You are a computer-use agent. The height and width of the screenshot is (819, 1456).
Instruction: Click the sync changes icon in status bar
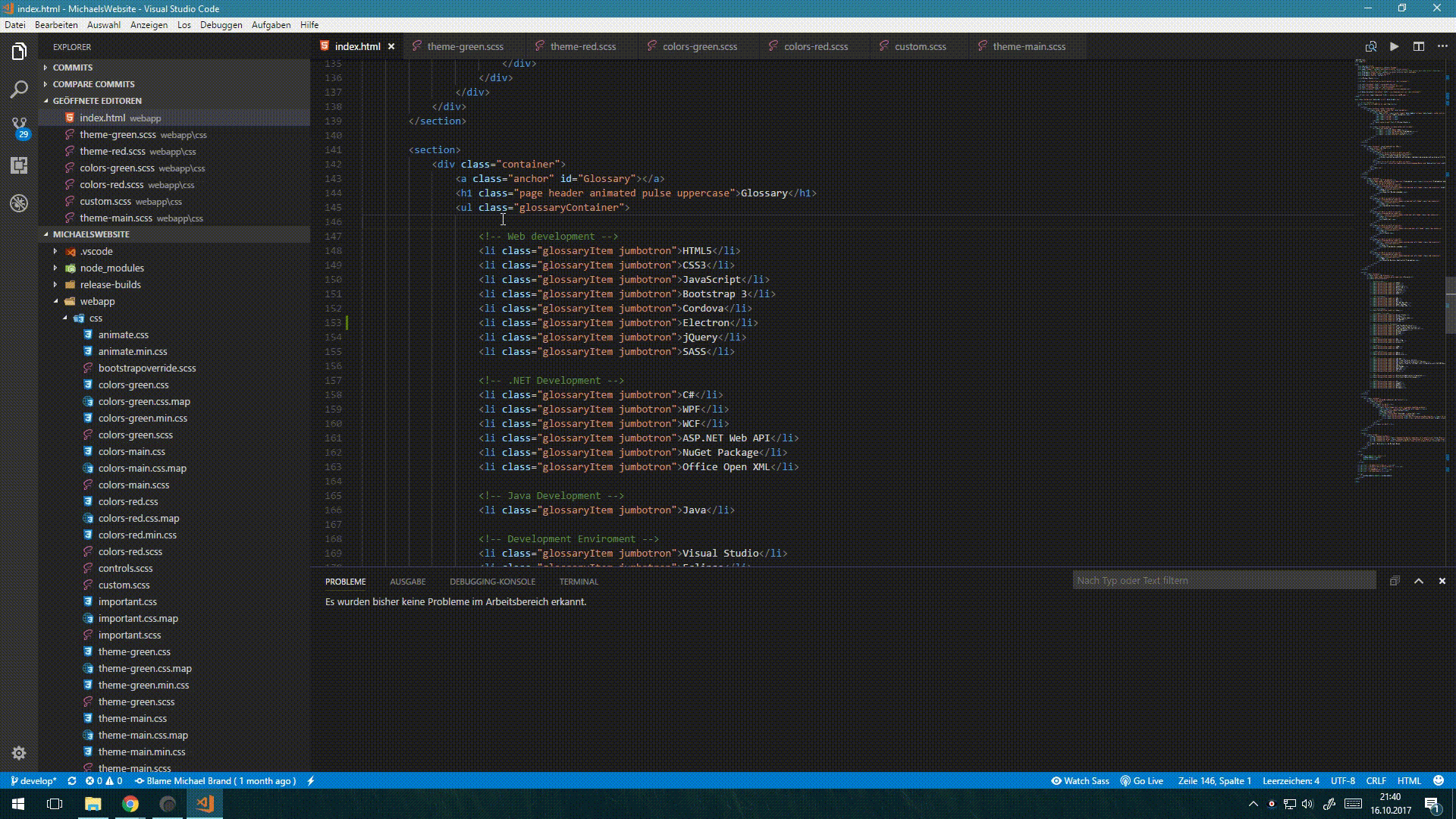tap(72, 780)
